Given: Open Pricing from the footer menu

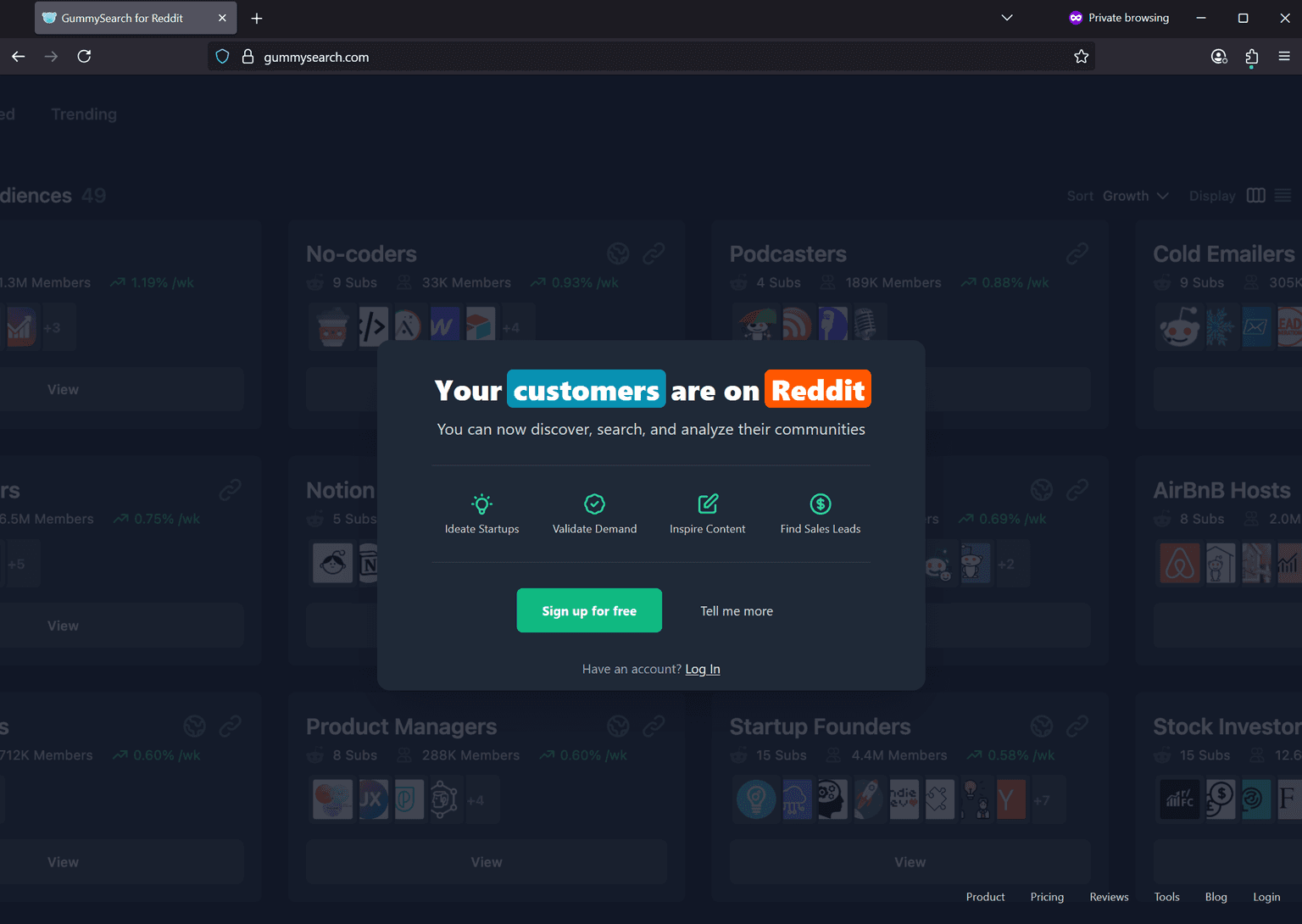Looking at the screenshot, I should (1047, 896).
